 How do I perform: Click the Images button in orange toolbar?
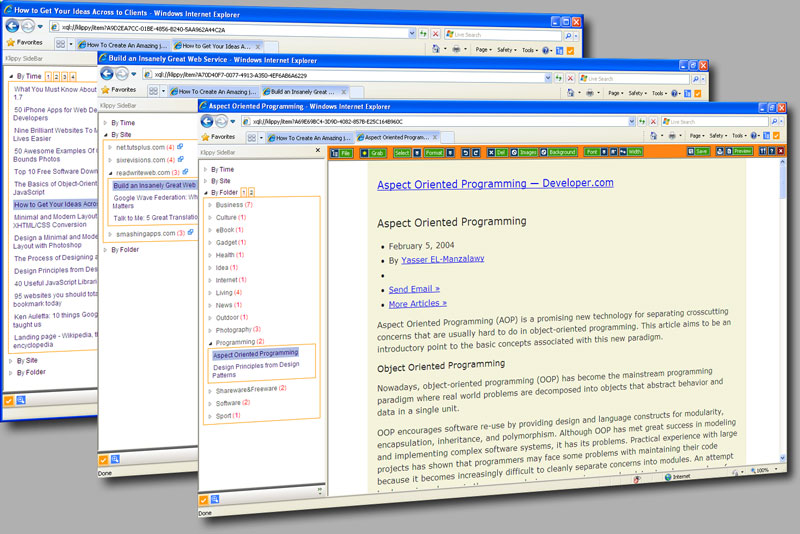tap(524, 152)
